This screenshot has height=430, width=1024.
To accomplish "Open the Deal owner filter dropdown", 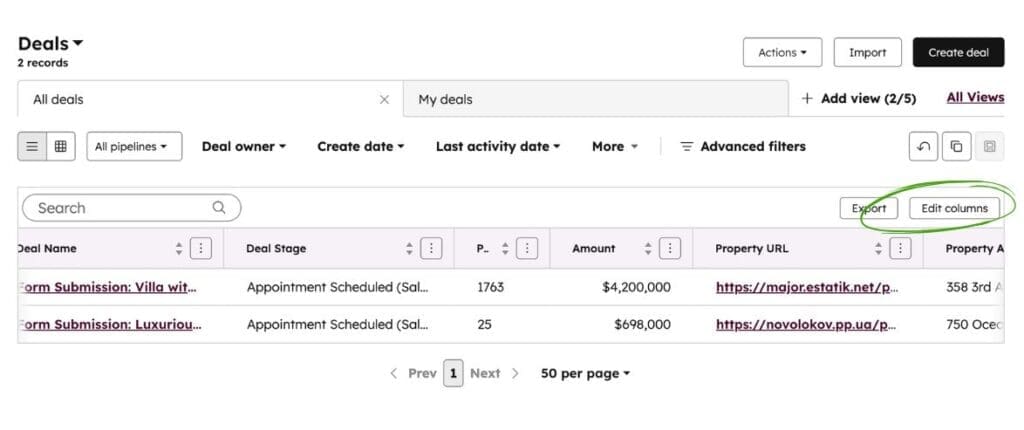I will (x=243, y=146).
